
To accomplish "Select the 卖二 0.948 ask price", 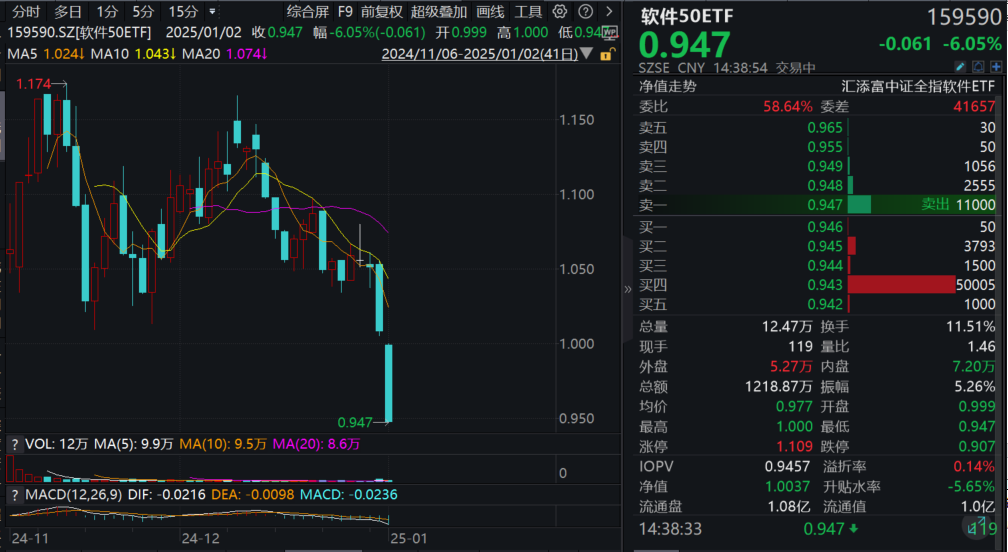I will click(x=825, y=185).
